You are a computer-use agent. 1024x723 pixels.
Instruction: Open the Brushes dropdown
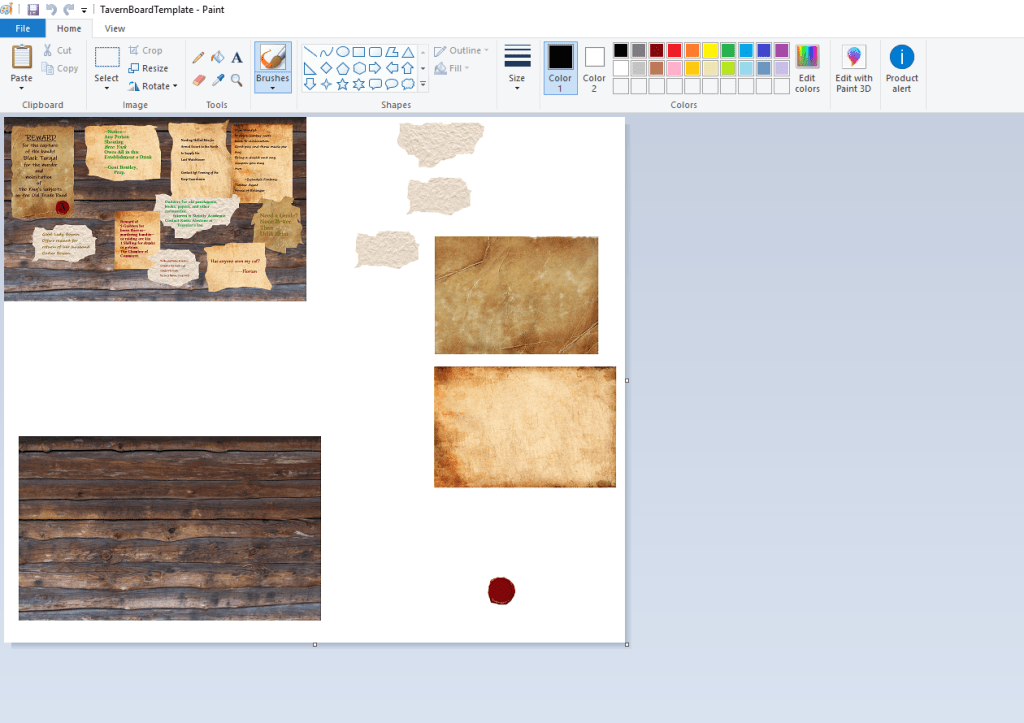pyautogui.click(x=273, y=88)
